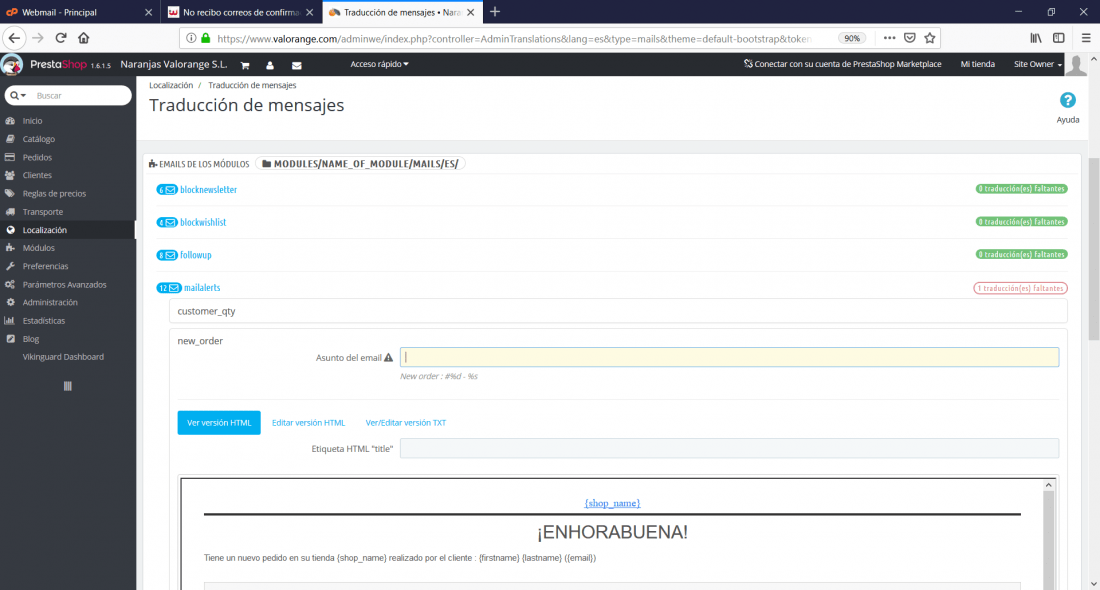Click the Localización breadcrumb link
This screenshot has width=1100, height=590.
(170, 85)
